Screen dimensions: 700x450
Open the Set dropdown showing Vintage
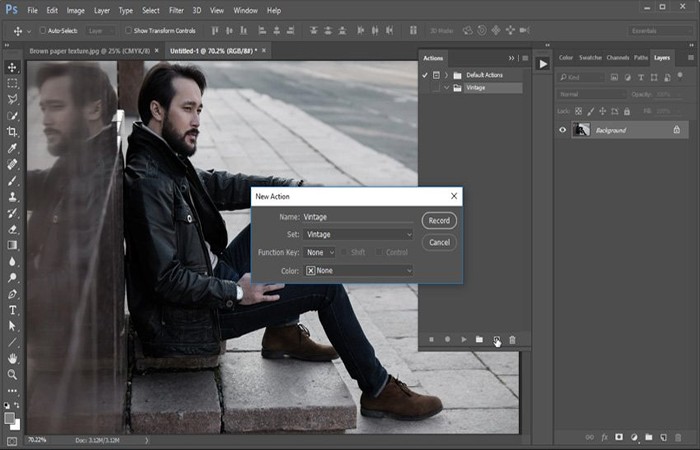click(x=358, y=234)
